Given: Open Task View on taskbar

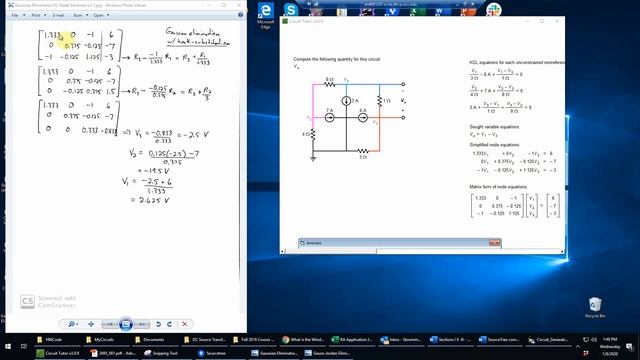Looking at the screenshot, I should click(x=24, y=346).
